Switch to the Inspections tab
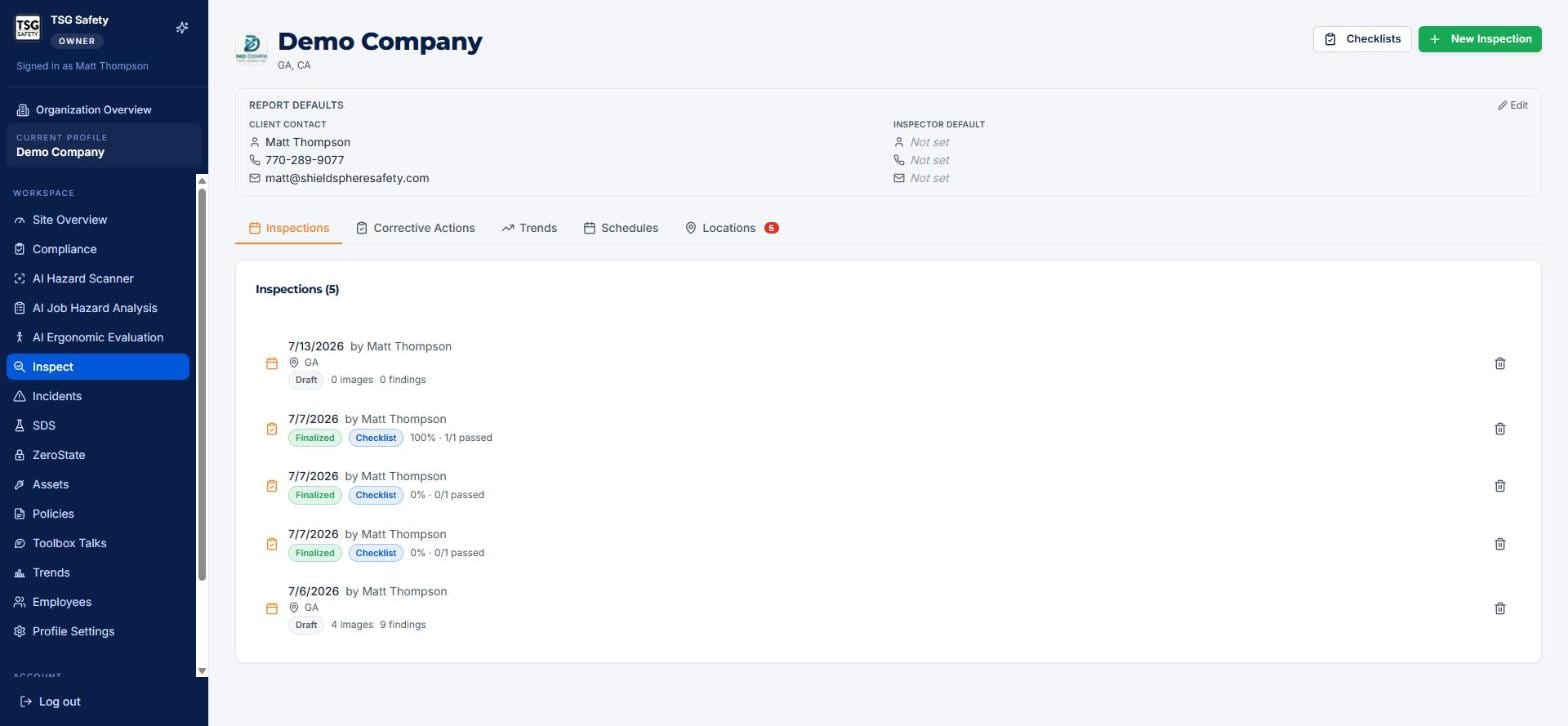 [x=288, y=228]
